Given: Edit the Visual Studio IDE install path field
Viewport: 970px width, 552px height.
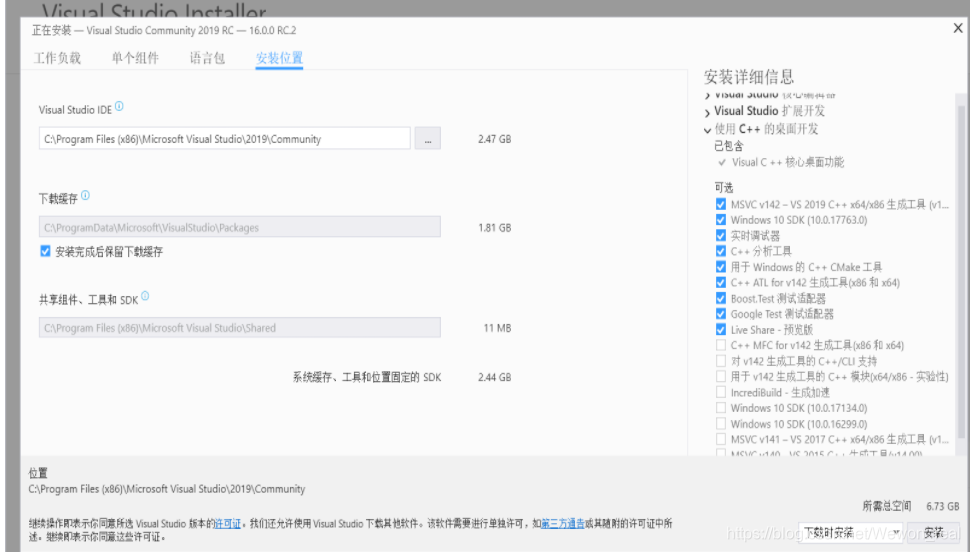Looking at the screenshot, I should [225, 139].
